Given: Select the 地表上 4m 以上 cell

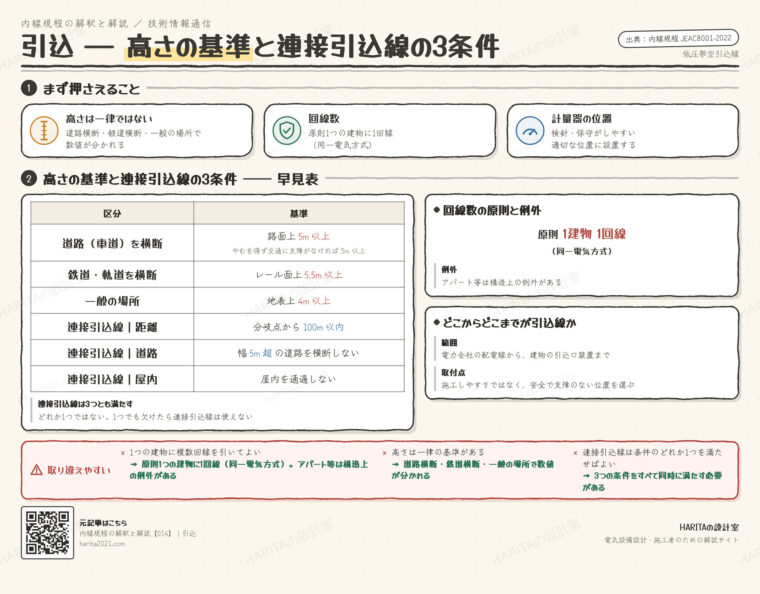Looking at the screenshot, I should click(x=299, y=301).
